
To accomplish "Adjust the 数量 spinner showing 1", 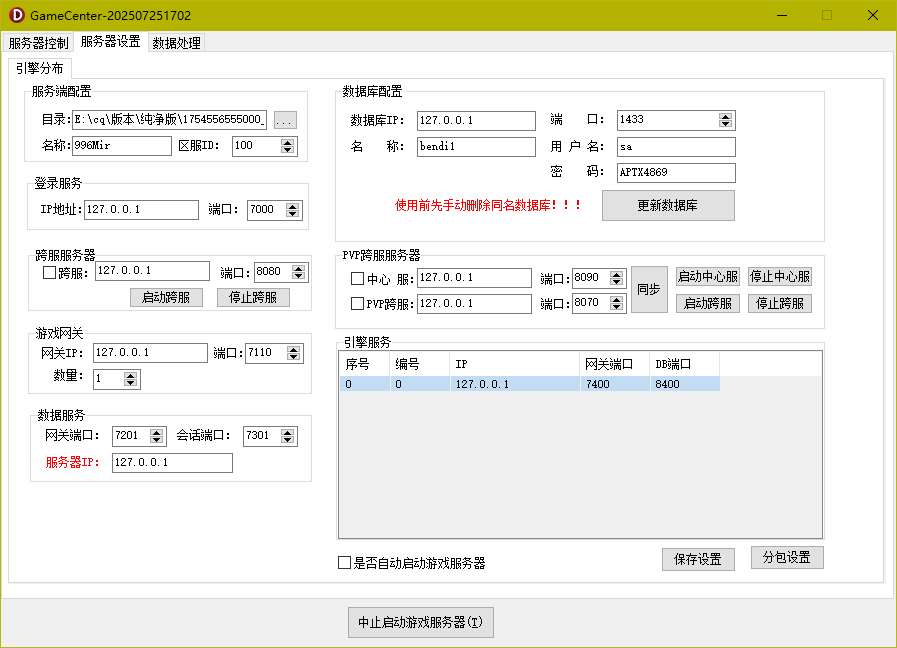I will point(130,379).
